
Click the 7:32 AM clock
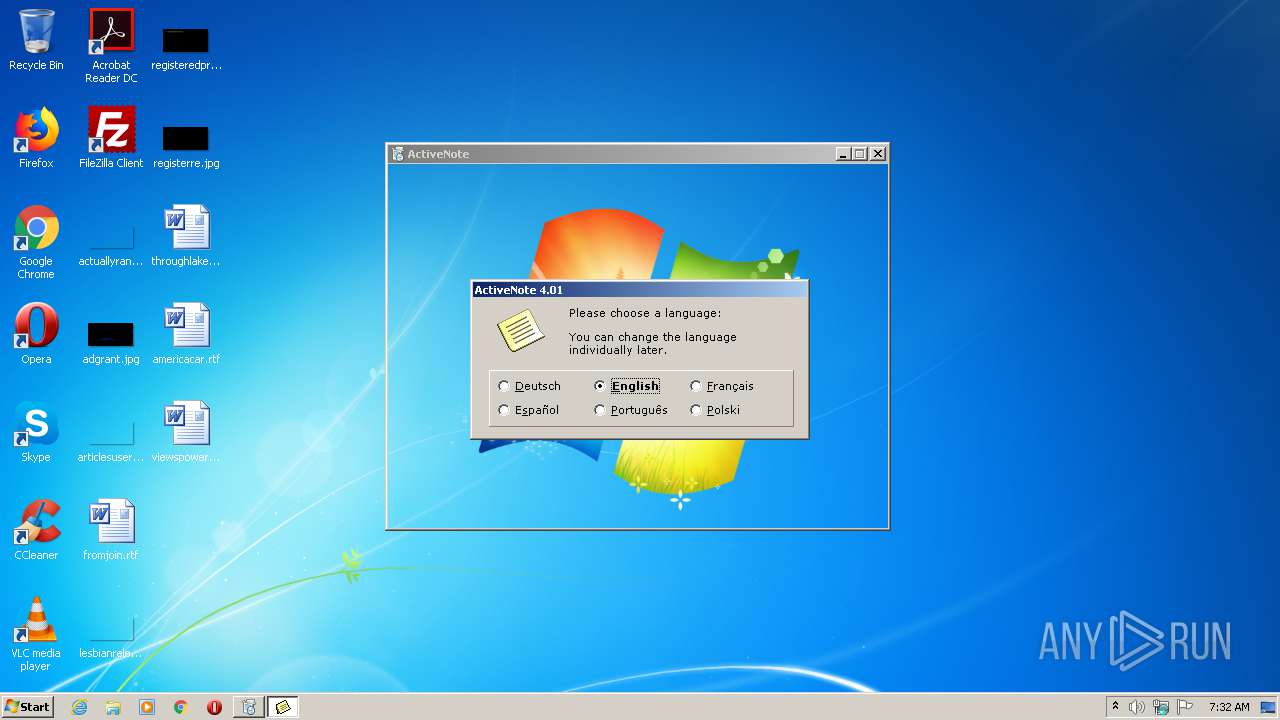1229,707
